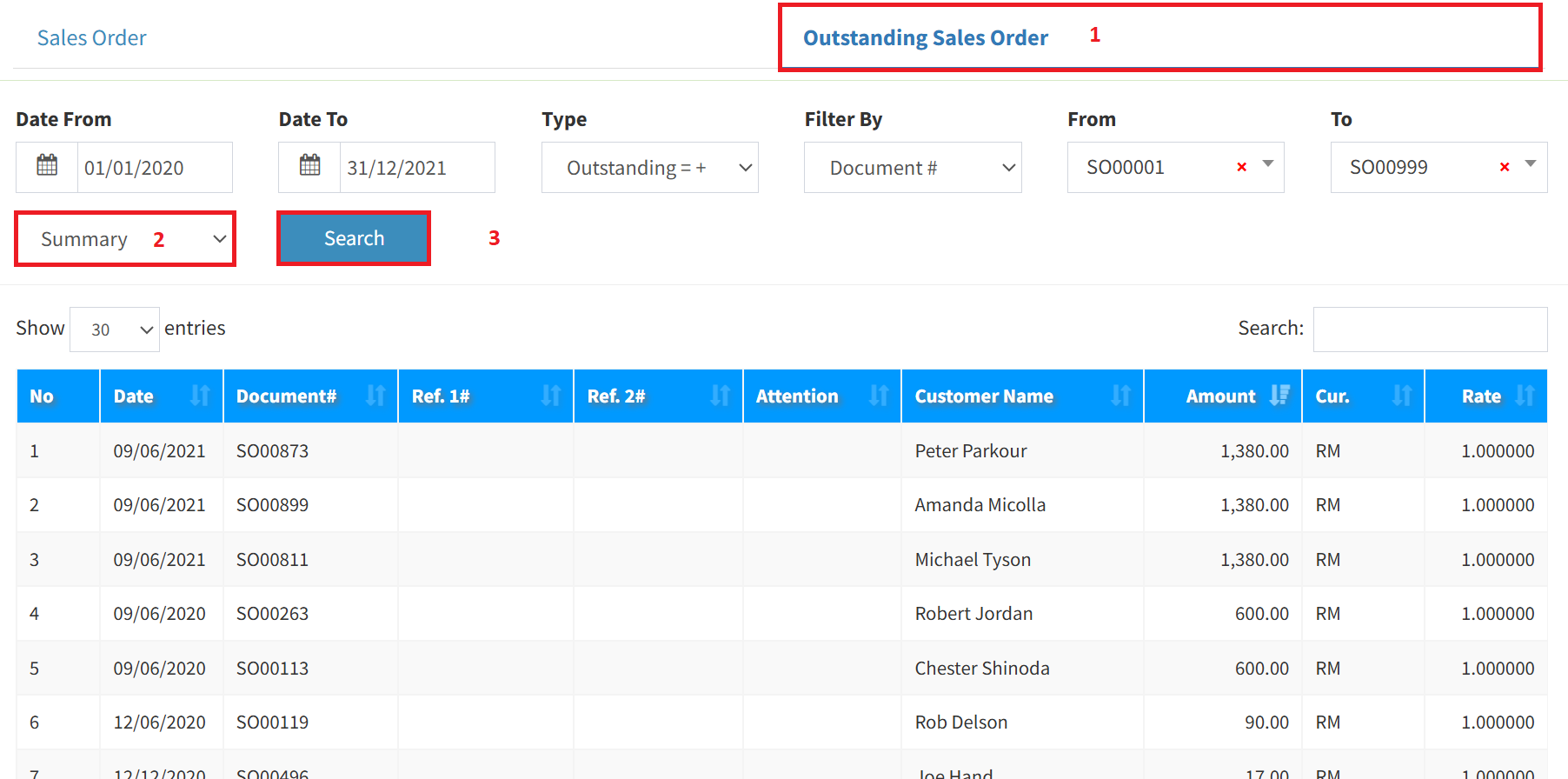Sort the table by the Document# column
The image size is (1568, 779).
click(310, 396)
